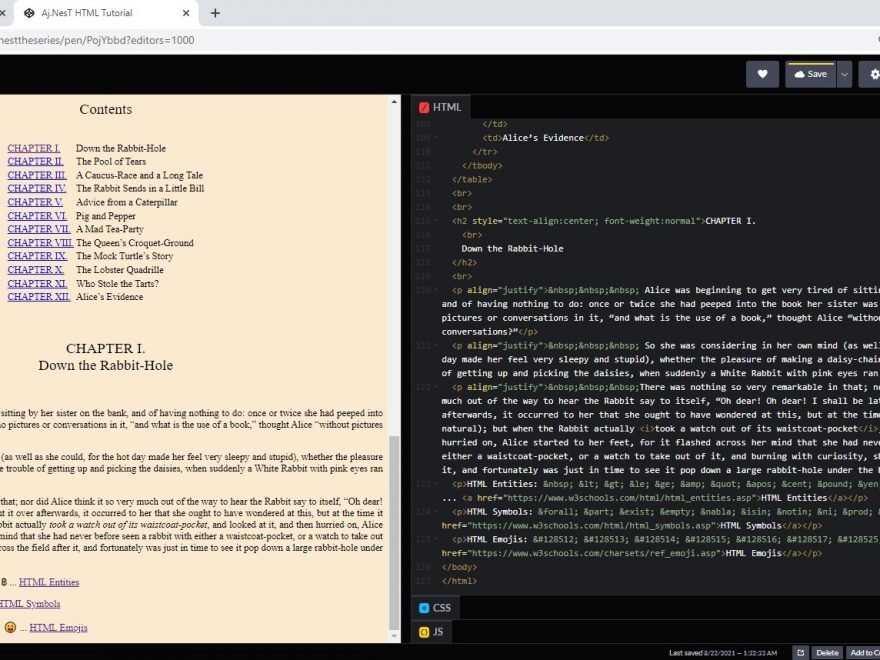Click the yellow JS panel icon
Viewport: 880px width, 660px height.
424,632
